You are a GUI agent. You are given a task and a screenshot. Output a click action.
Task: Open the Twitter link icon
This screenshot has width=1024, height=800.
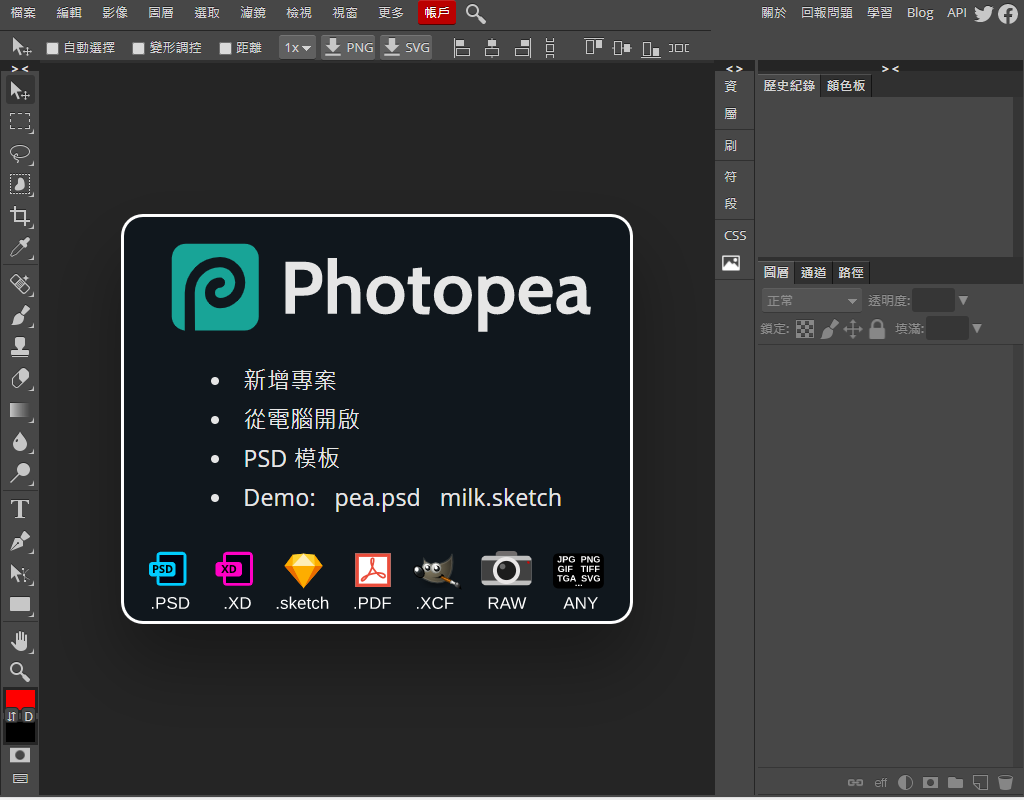click(x=984, y=14)
